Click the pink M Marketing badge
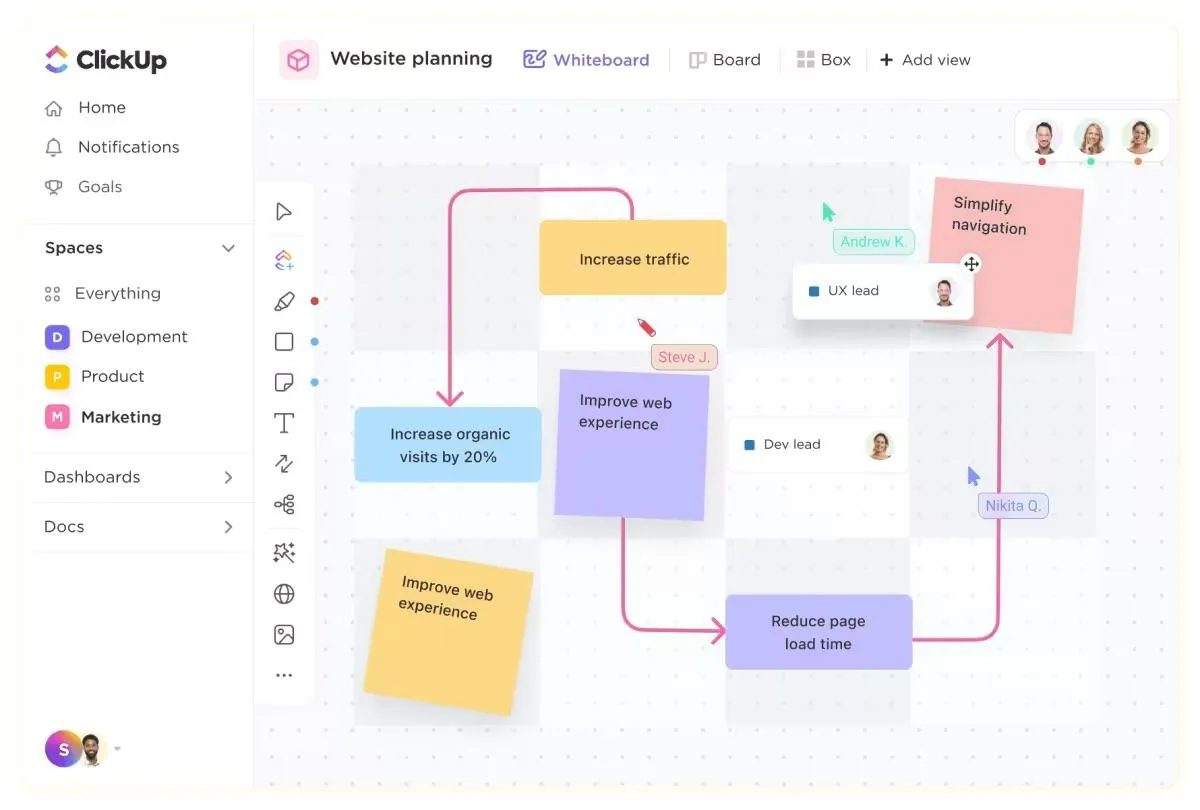Image resolution: width=1200 pixels, height=810 pixels. coord(57,417)
